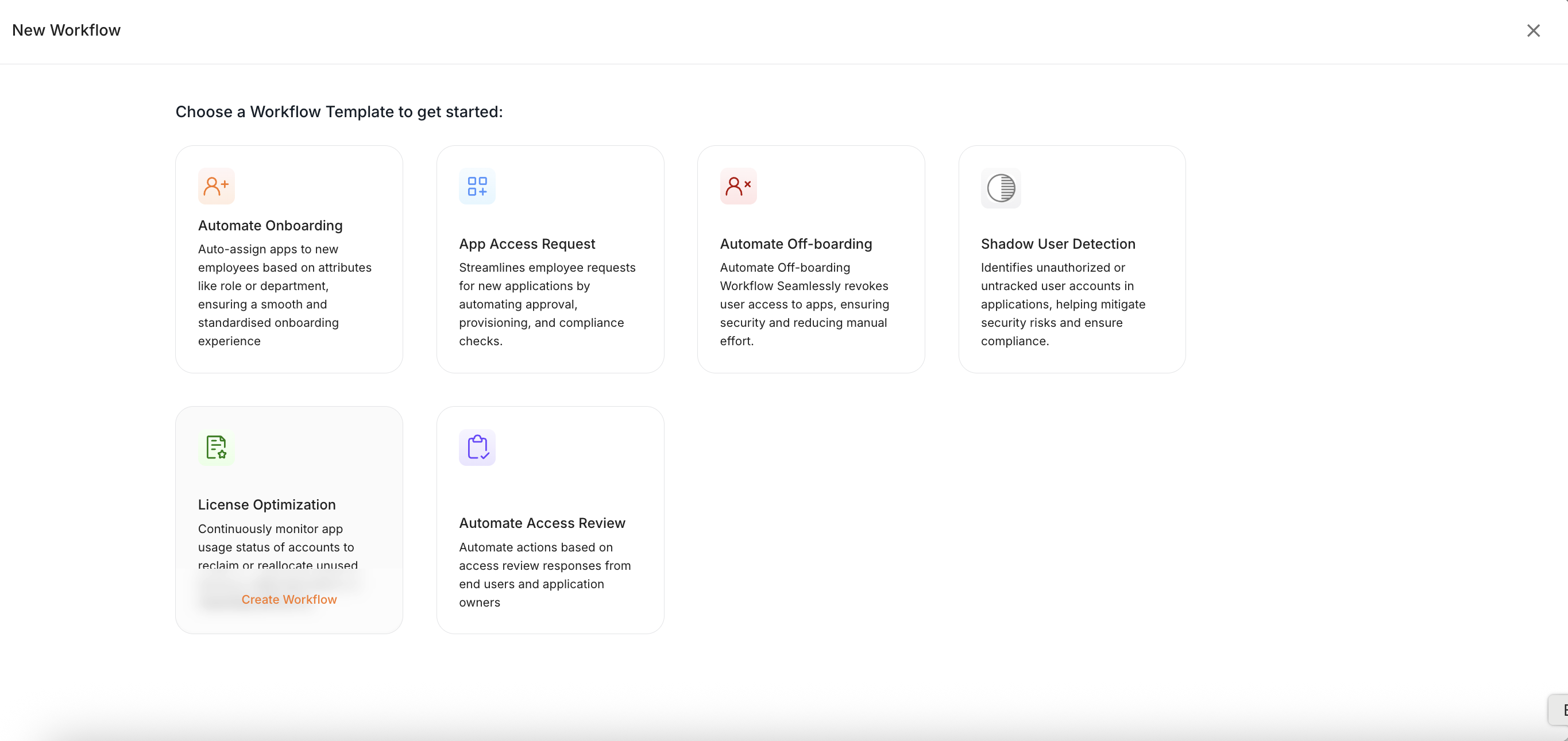Click the partially hidden button at bottom right

click(1559, 709)
